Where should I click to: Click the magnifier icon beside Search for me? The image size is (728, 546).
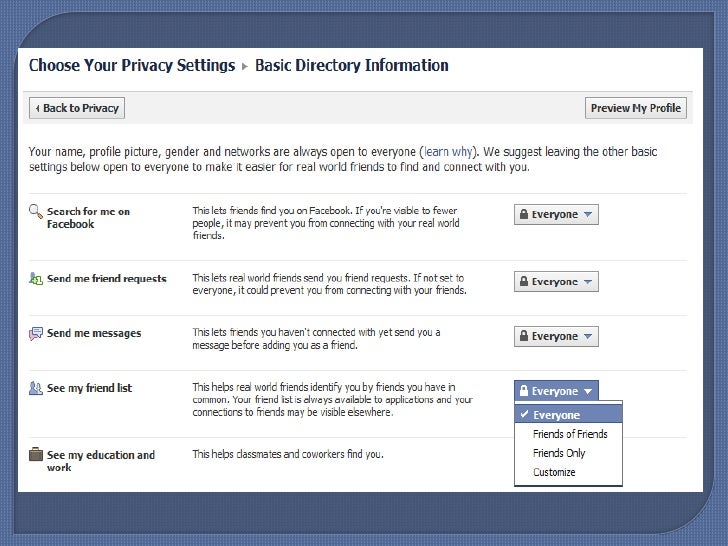[36, 212]
